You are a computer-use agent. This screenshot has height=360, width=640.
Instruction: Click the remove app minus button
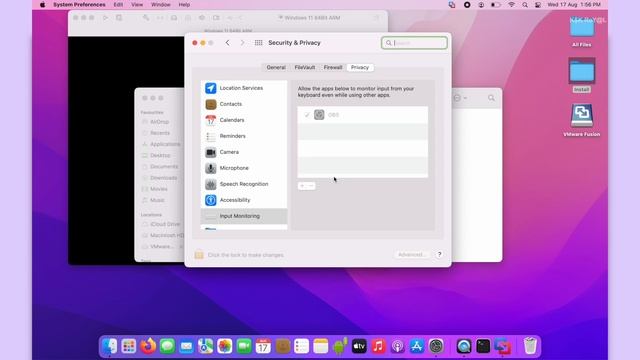pyautogui.click(x=311, y=186)
